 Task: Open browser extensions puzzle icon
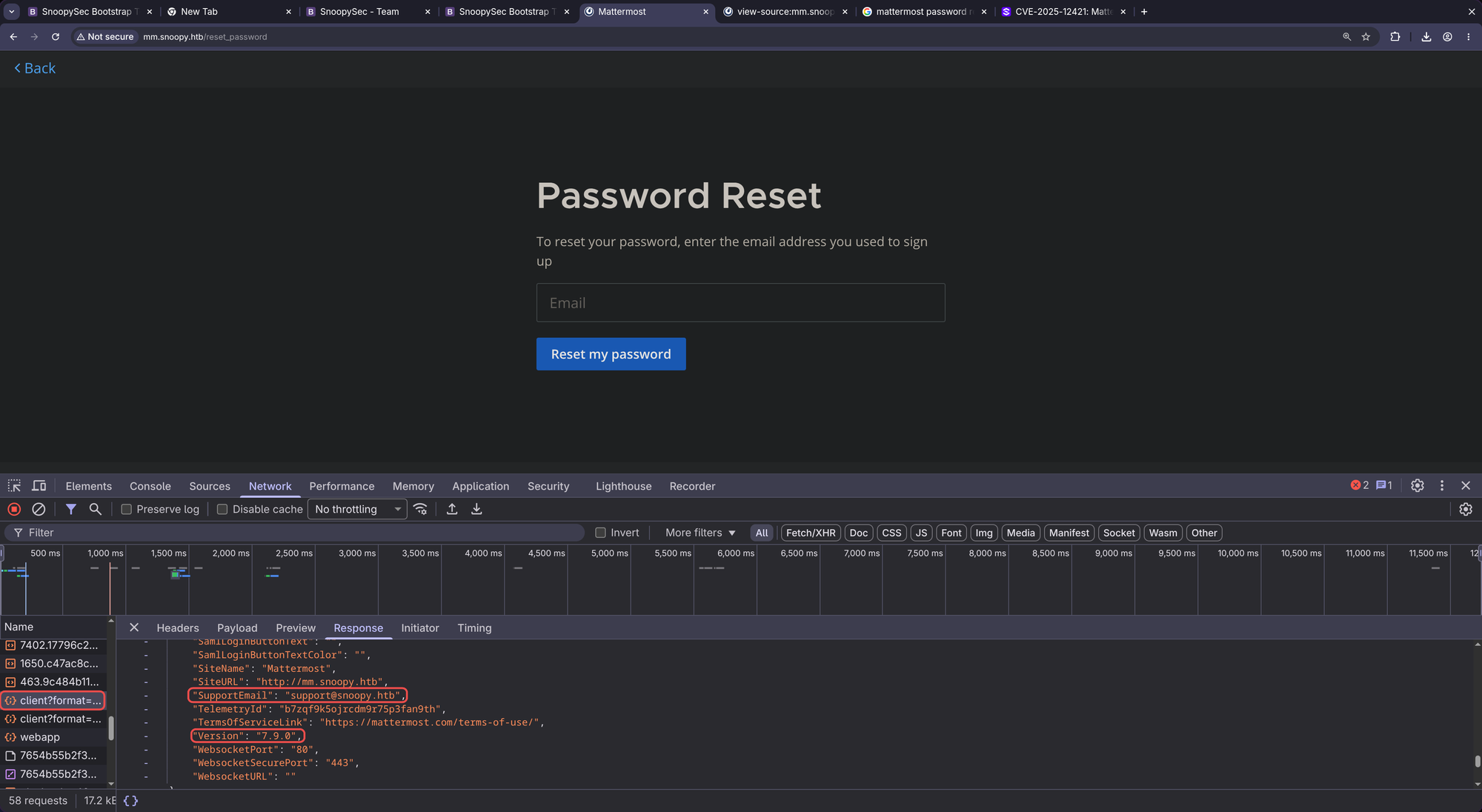coord(1395,36)
